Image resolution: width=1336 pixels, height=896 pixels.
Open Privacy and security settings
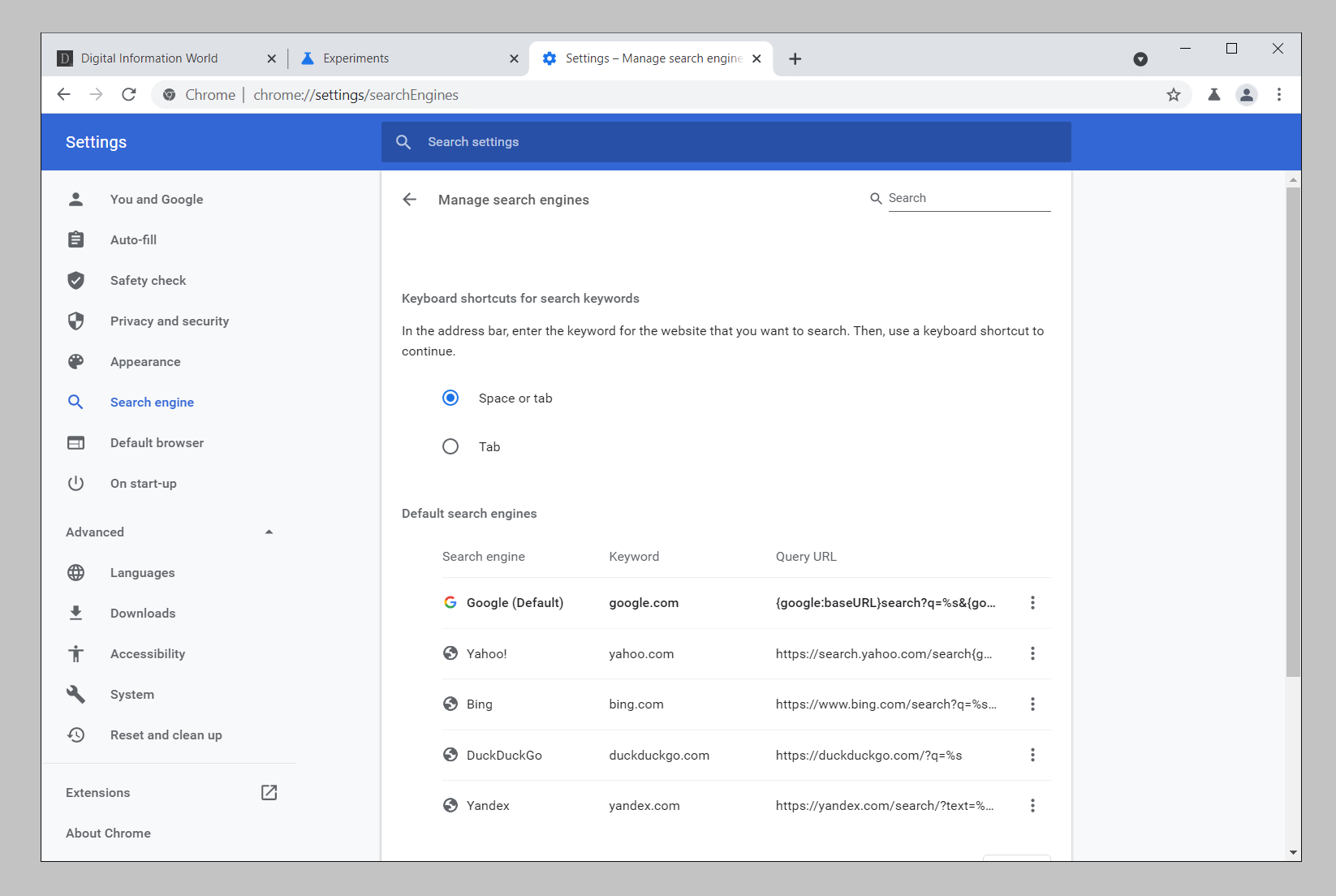click(x=168, y=321)
